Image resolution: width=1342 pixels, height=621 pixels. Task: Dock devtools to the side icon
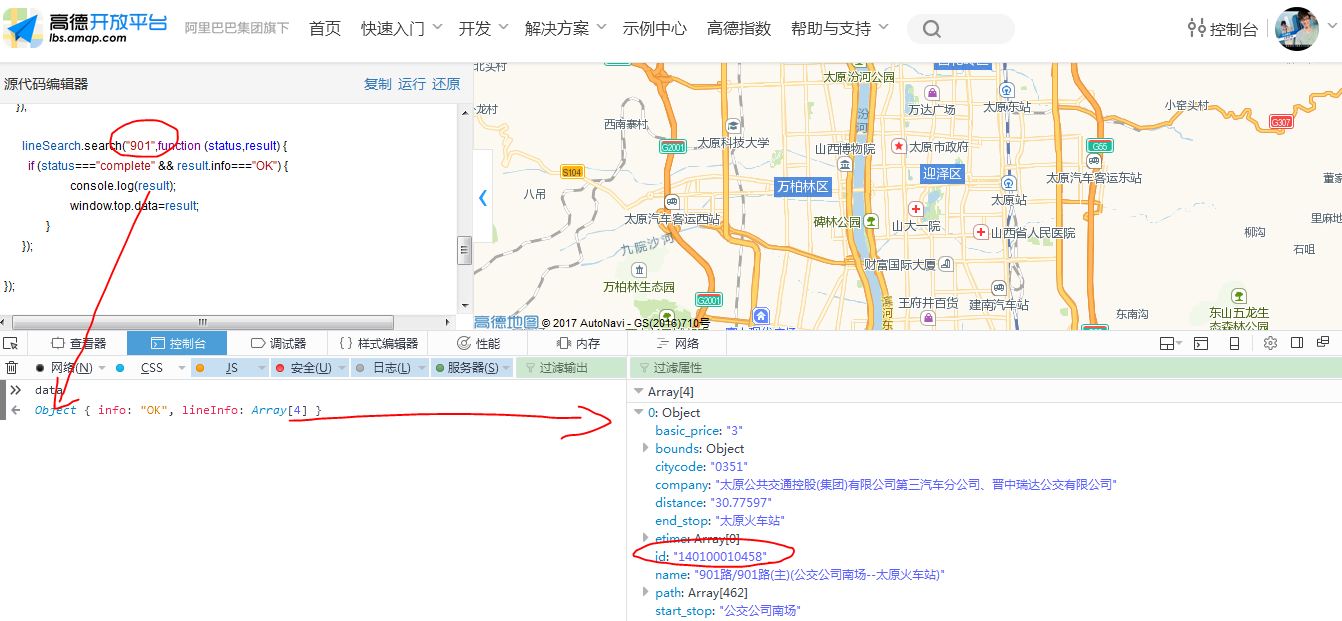(1297, 343)
